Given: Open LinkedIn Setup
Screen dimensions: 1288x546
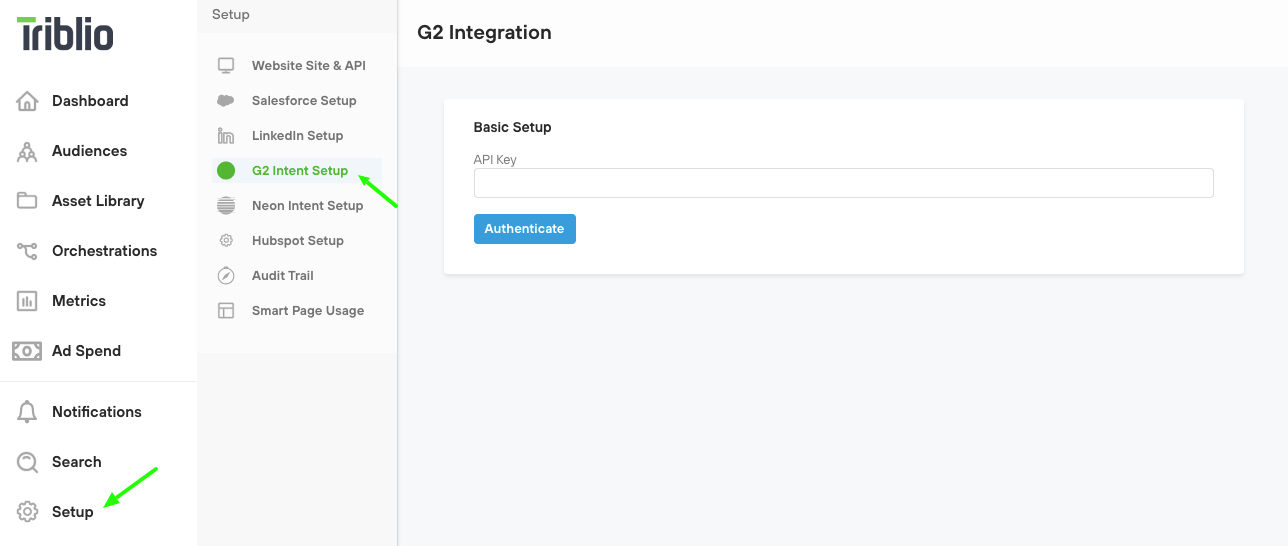Looking at the screenshot, I should 297,136.
